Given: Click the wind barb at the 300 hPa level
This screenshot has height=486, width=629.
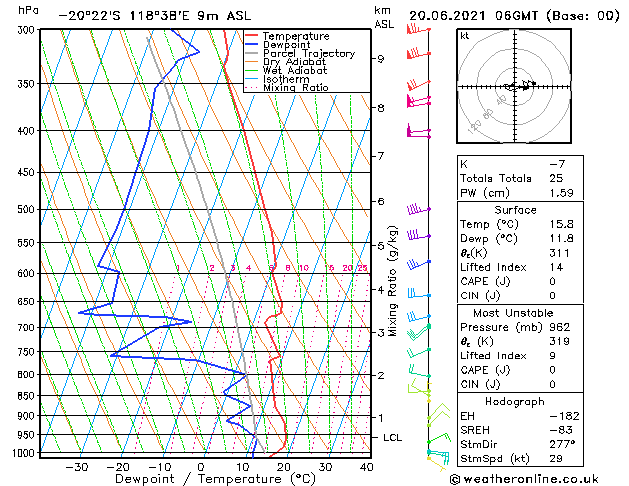Looking at the screenshot, I should 418,30.
